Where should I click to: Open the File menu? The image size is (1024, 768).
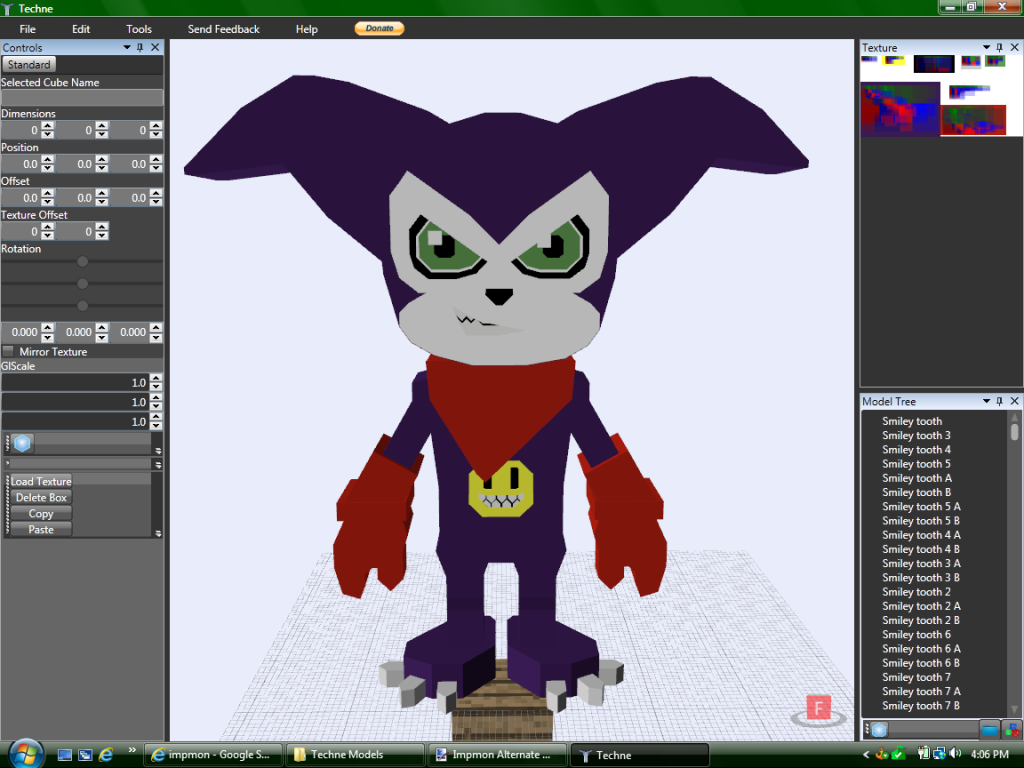point(27,29)
